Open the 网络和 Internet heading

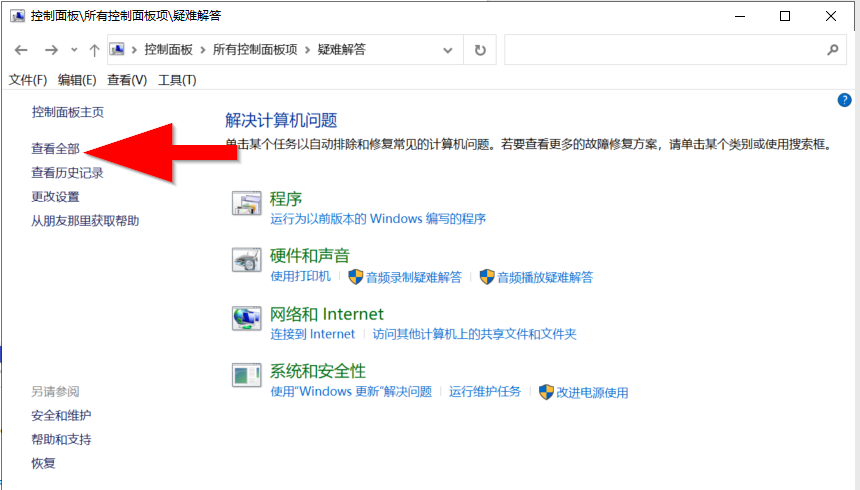coord(326,314)
